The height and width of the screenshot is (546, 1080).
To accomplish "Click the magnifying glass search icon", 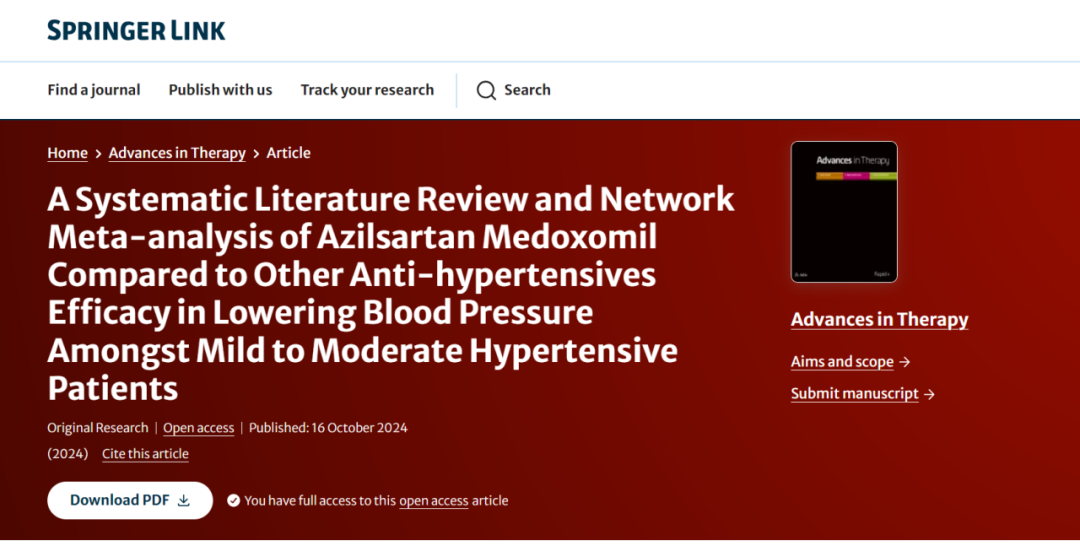I will [x=486, y=90].
